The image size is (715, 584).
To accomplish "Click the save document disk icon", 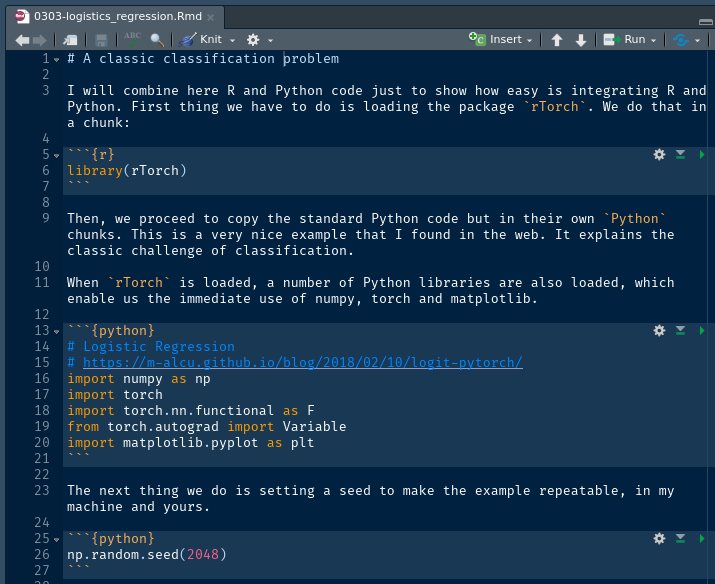I will [x=101, y=39].
